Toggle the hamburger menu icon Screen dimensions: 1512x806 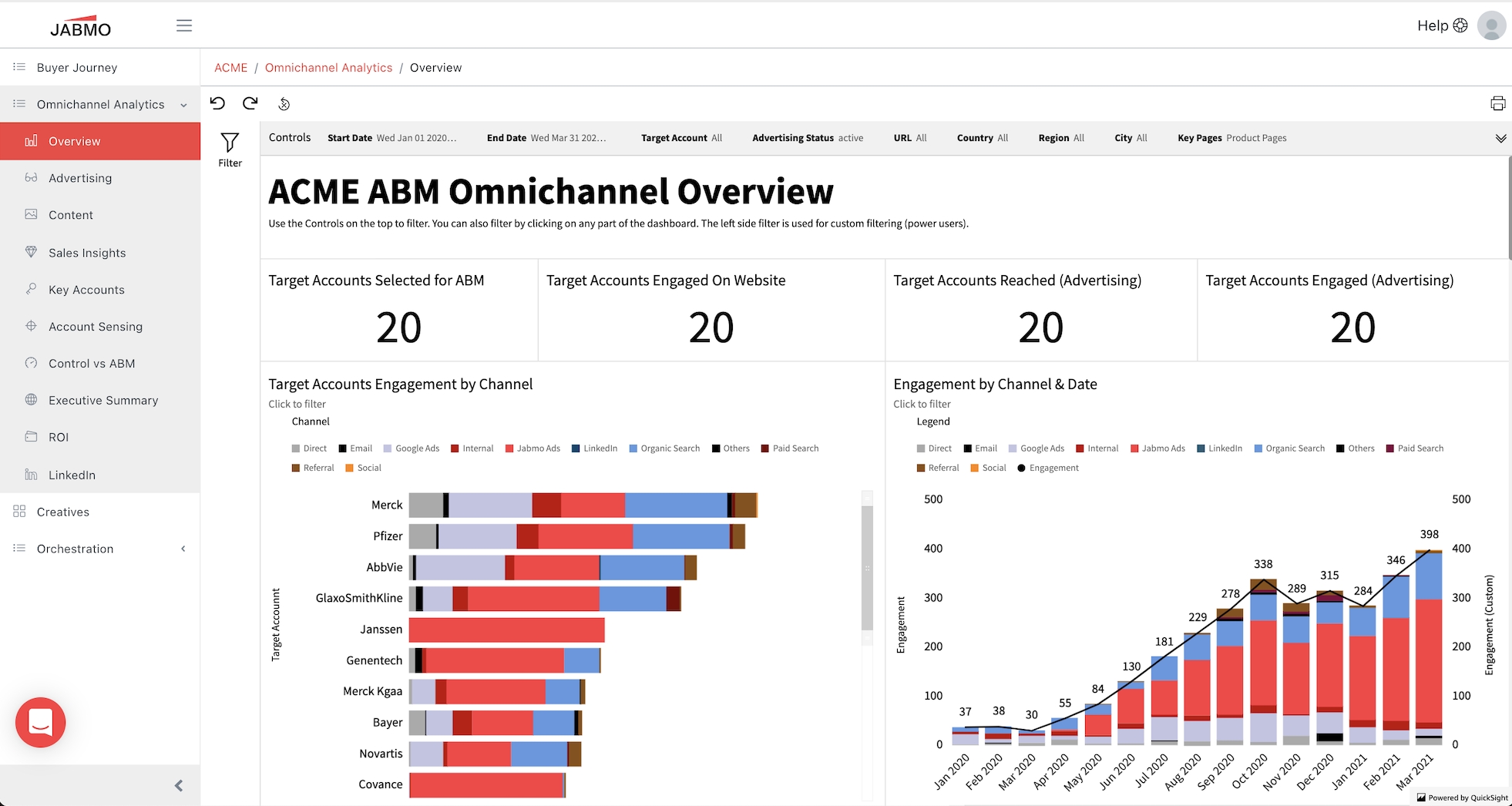pos(184,25)
